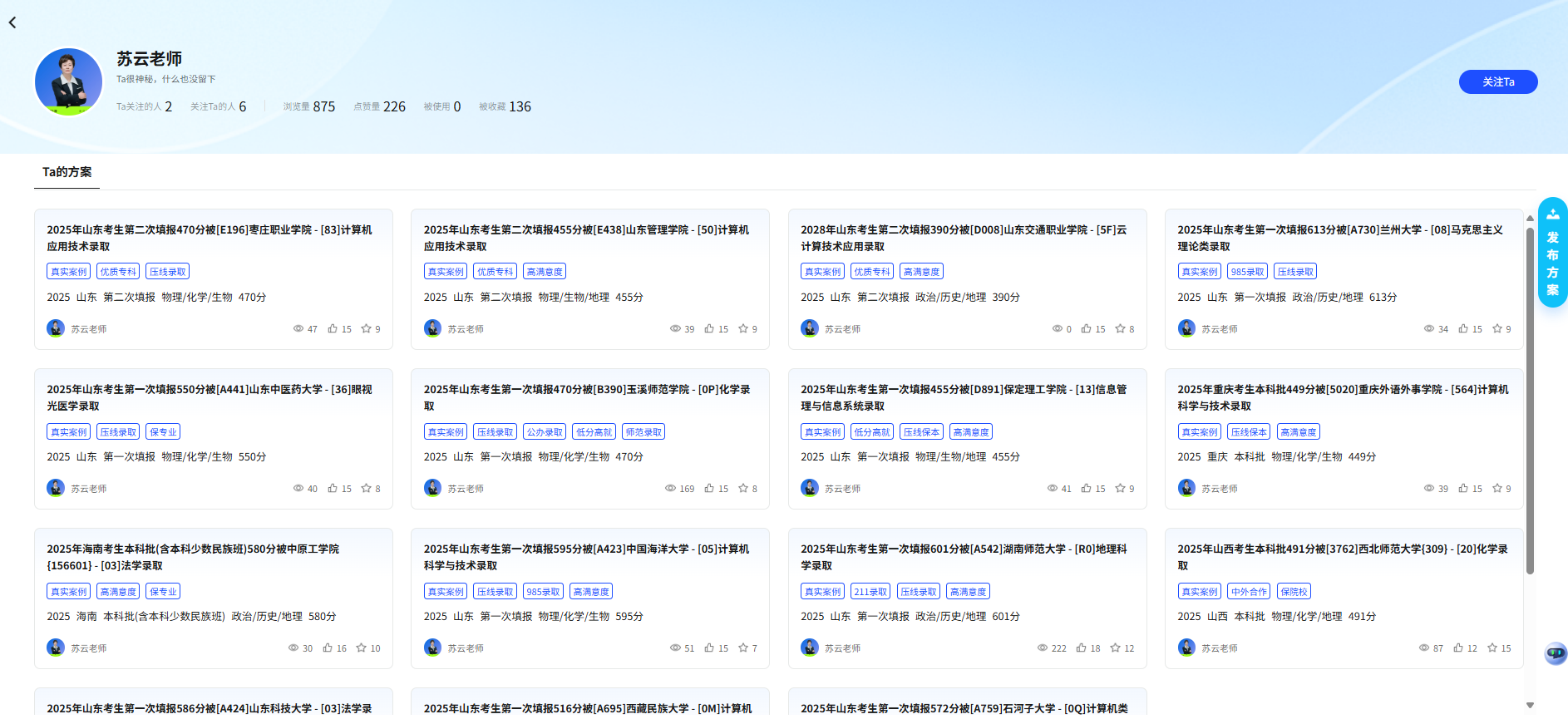Click eye icon on 山东交通职业学院 card
The image size is (1568, 719).
1058,328
